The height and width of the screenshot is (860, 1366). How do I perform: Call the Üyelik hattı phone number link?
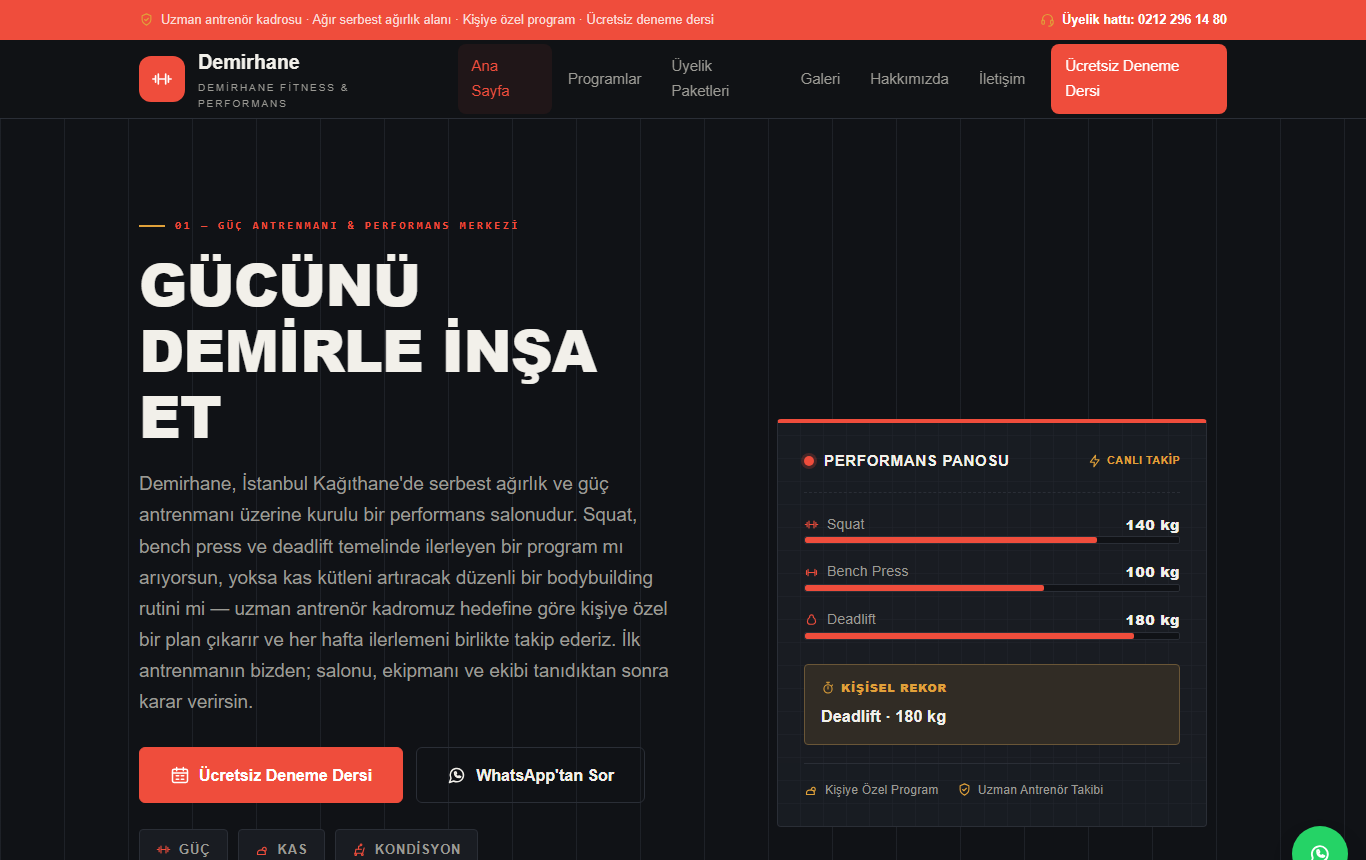[1144, 20]
